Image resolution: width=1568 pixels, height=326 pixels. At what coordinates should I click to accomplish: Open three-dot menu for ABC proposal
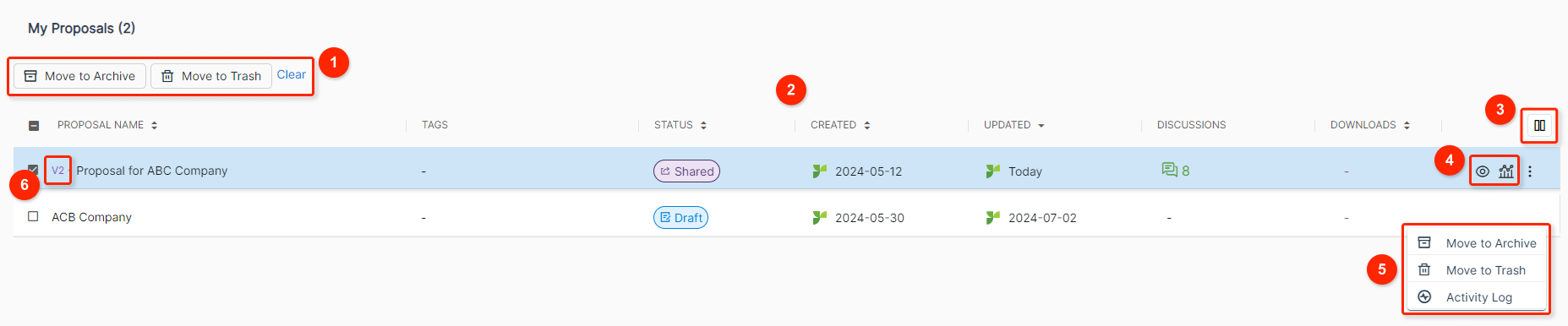point(1530,171)
